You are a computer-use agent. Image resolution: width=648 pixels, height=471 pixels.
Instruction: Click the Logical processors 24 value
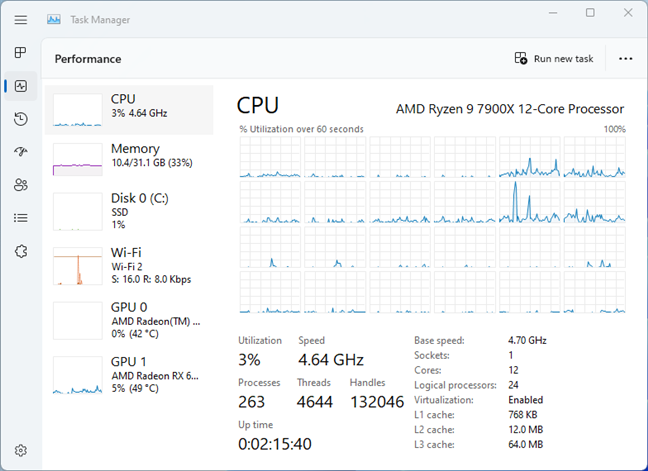click(513, 385)
